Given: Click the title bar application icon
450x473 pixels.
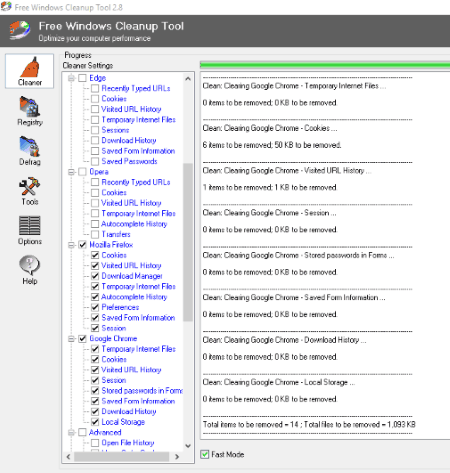Looking at the screenshot, I should pyautogui.click(x=6, y=7).
